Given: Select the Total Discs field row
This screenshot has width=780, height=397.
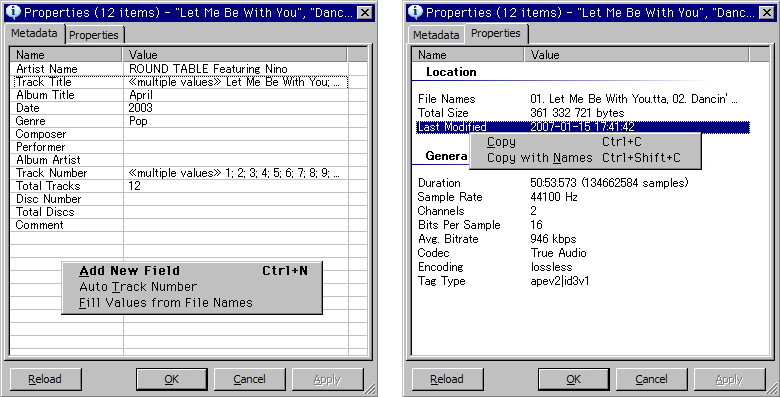Looking at the screenshot, I should pos(179,211).
